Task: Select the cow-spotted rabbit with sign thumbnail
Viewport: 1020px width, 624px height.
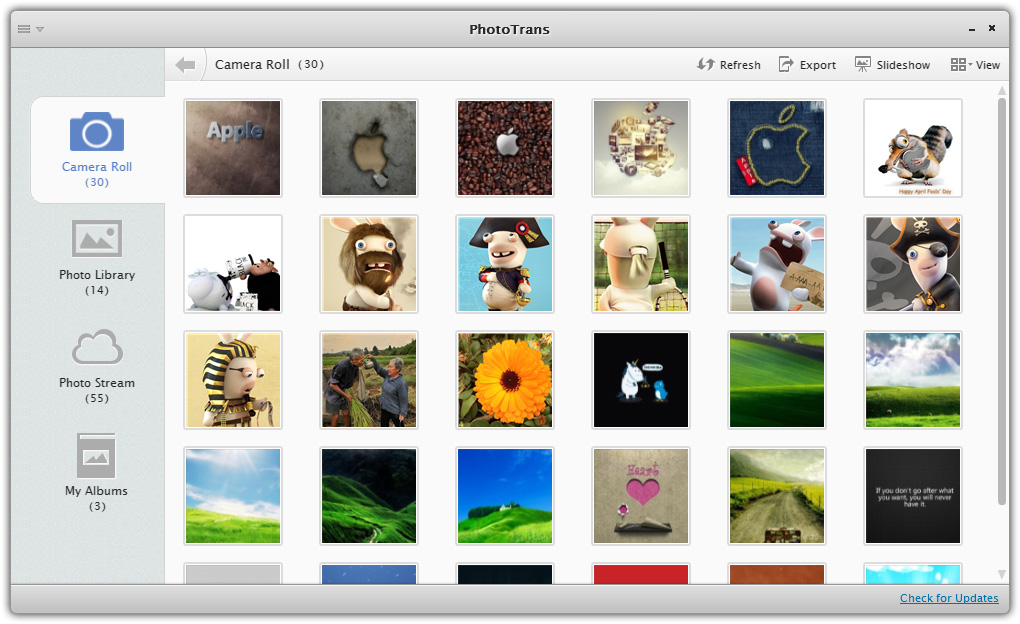Action: pos(777,264)
